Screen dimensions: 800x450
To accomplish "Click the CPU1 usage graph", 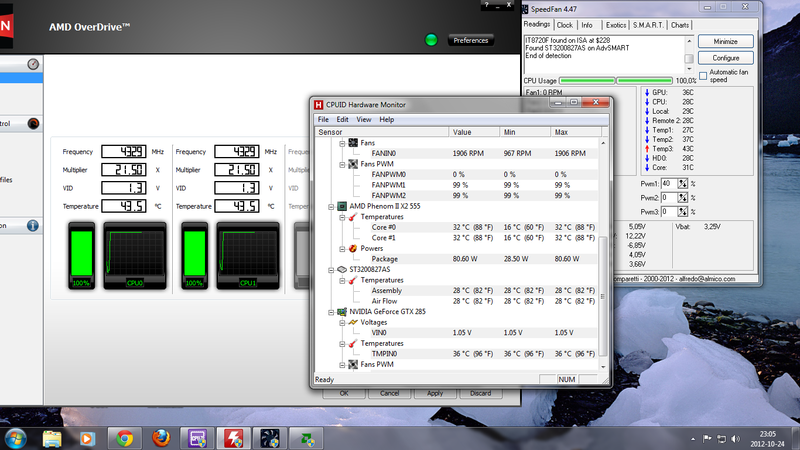I will coord(248,256).
